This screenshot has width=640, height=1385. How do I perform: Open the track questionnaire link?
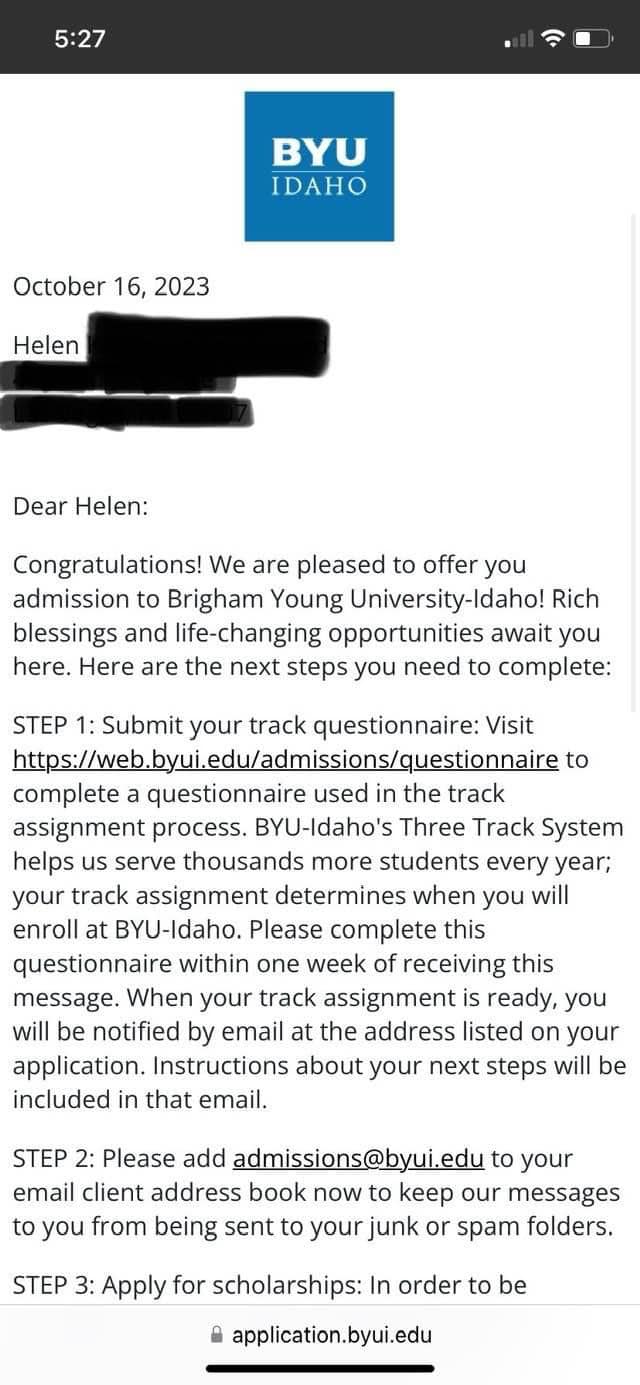point(284,760)
